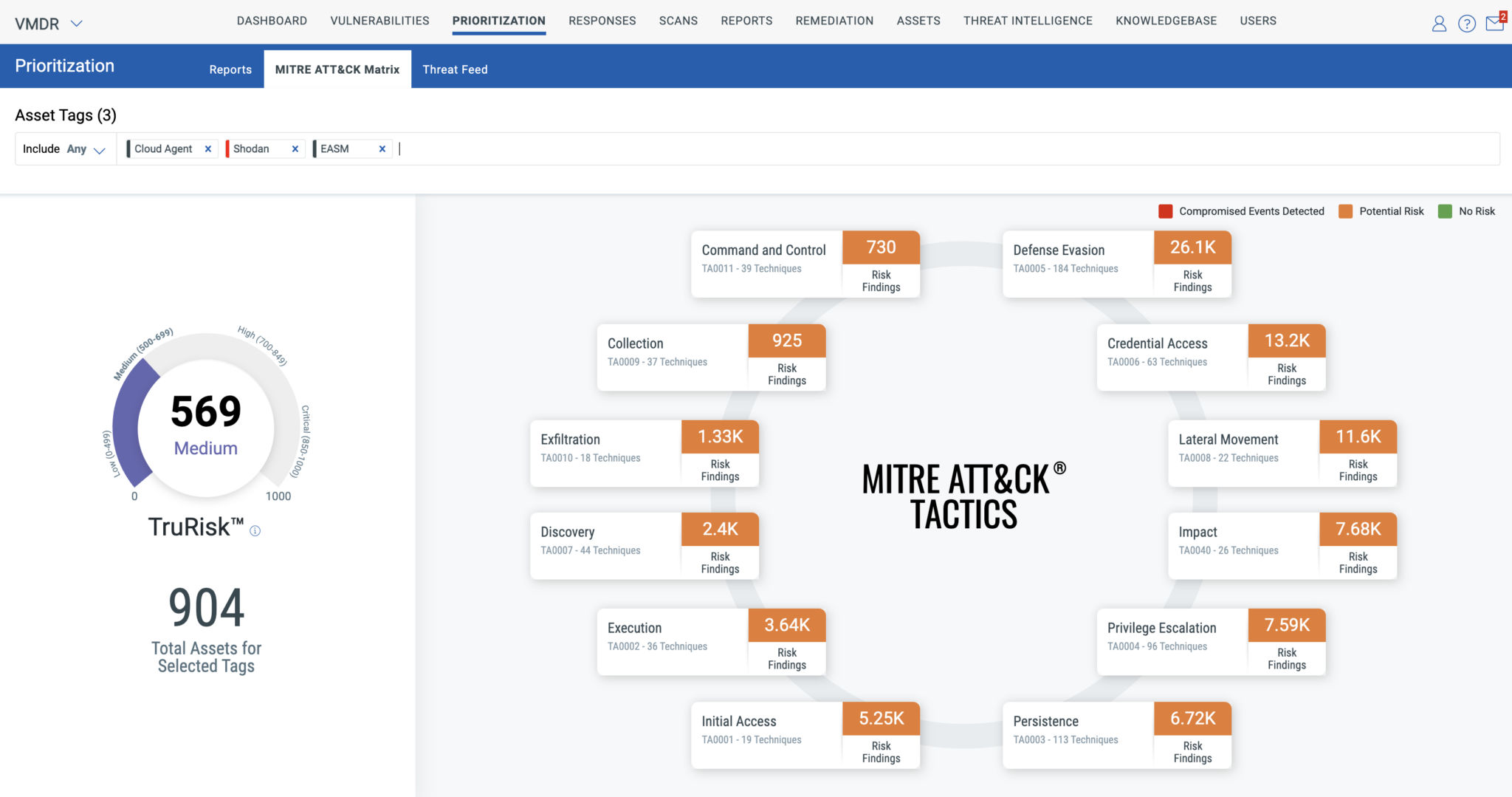The height and width of the screenshot is (797, 1512).
Task: Remove the Cloud Agent asset tag
Action: click(x=208, y=148)
